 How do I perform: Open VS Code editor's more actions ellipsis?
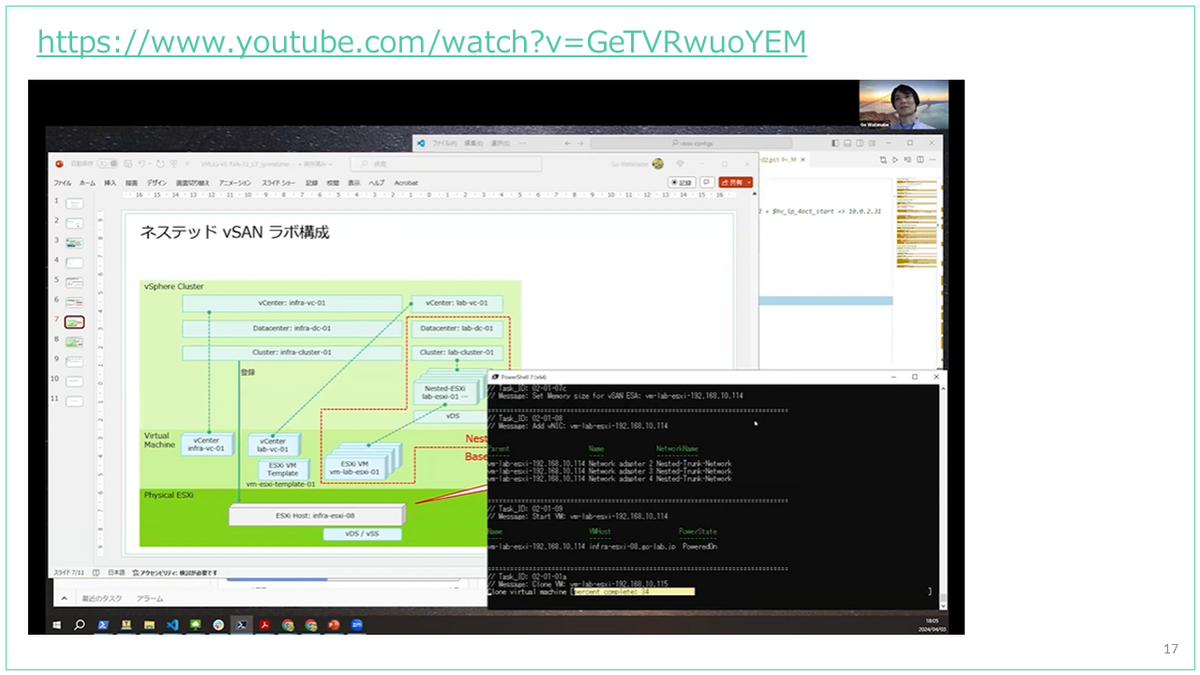pos(932,160)
